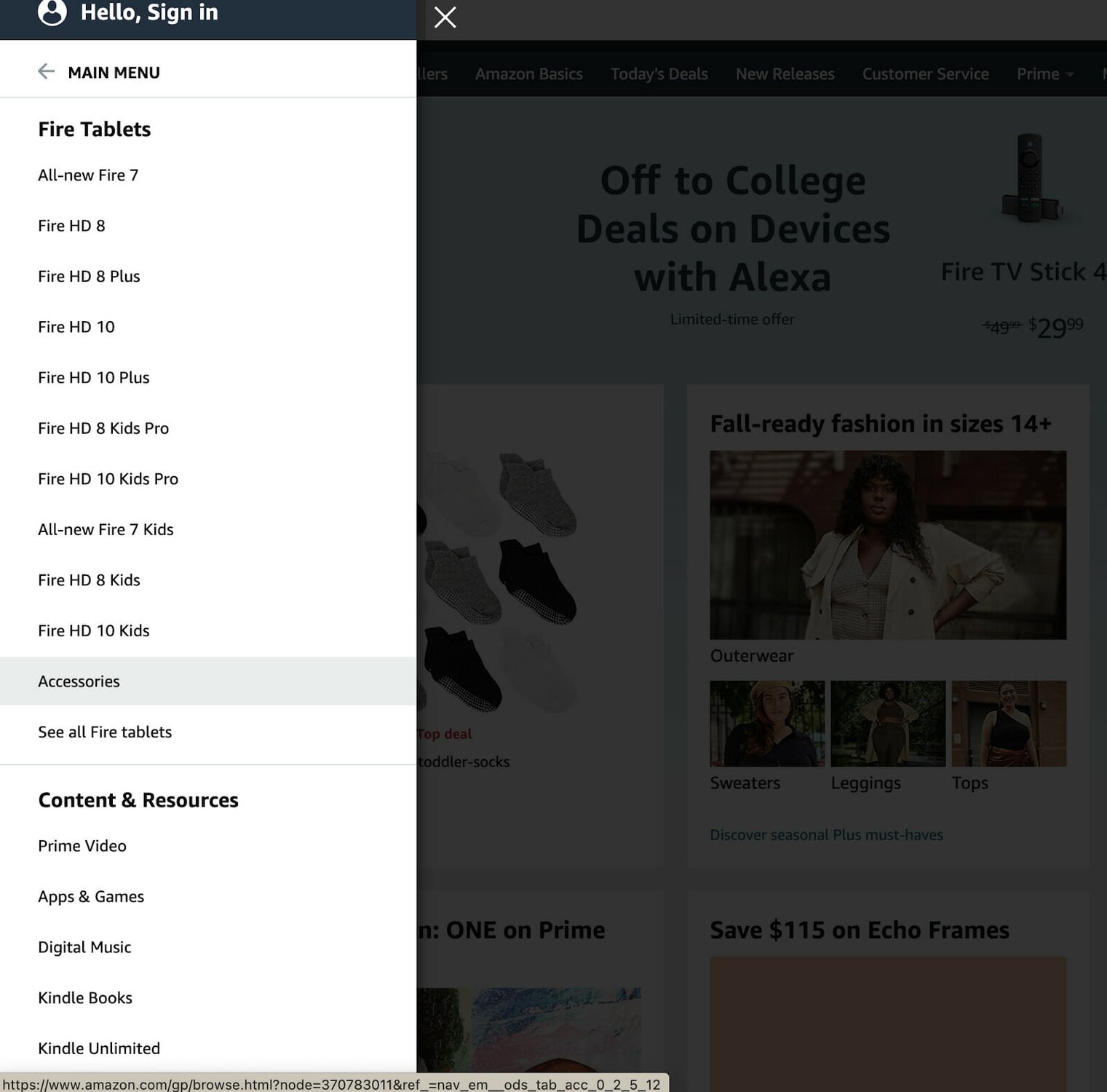Select Fire HD 10 Kids Pro

(208, 479)
